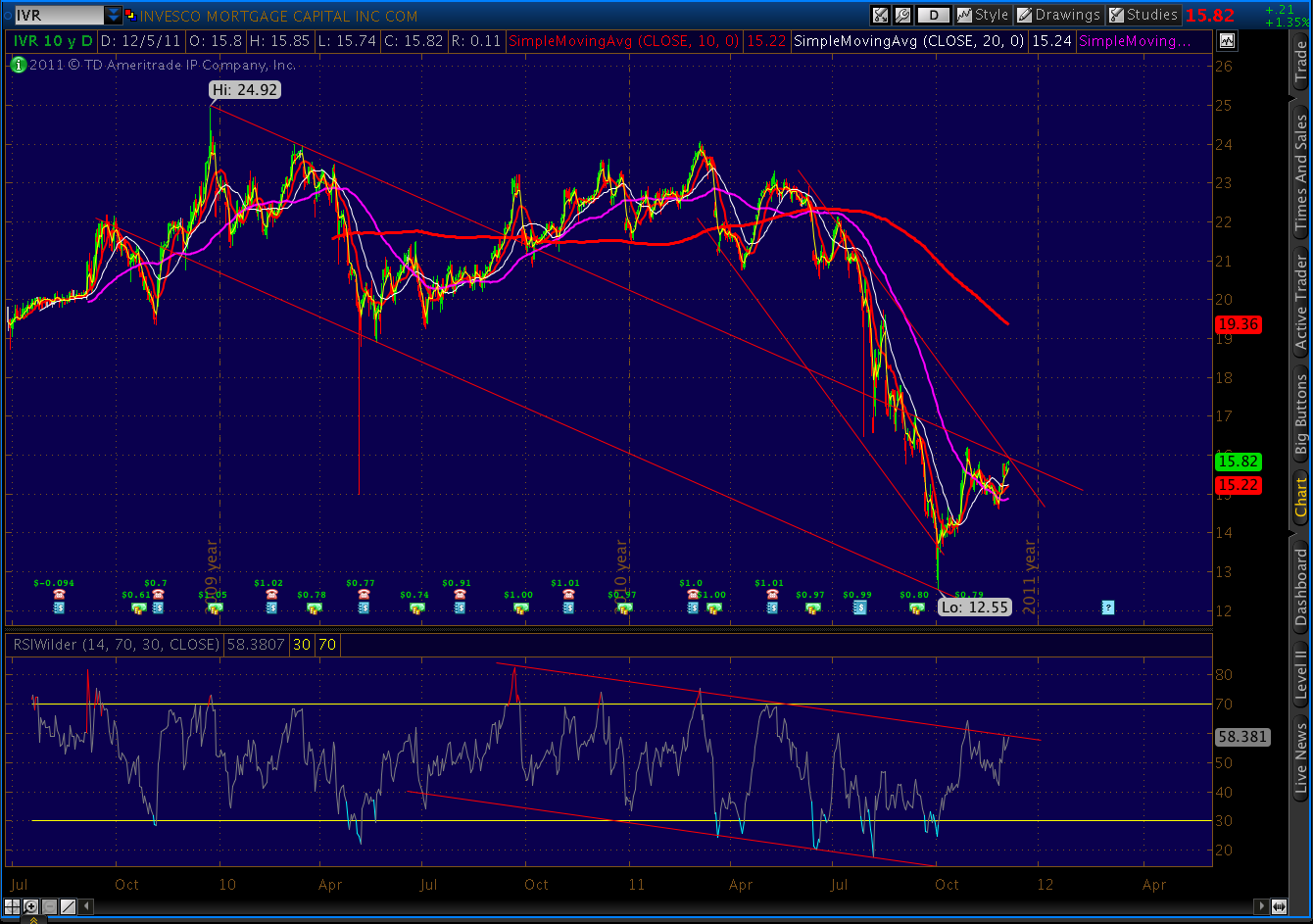This screenshot has width=1313, height=924.
Task: Open the Studies menu
Action: coord(1143,15)
